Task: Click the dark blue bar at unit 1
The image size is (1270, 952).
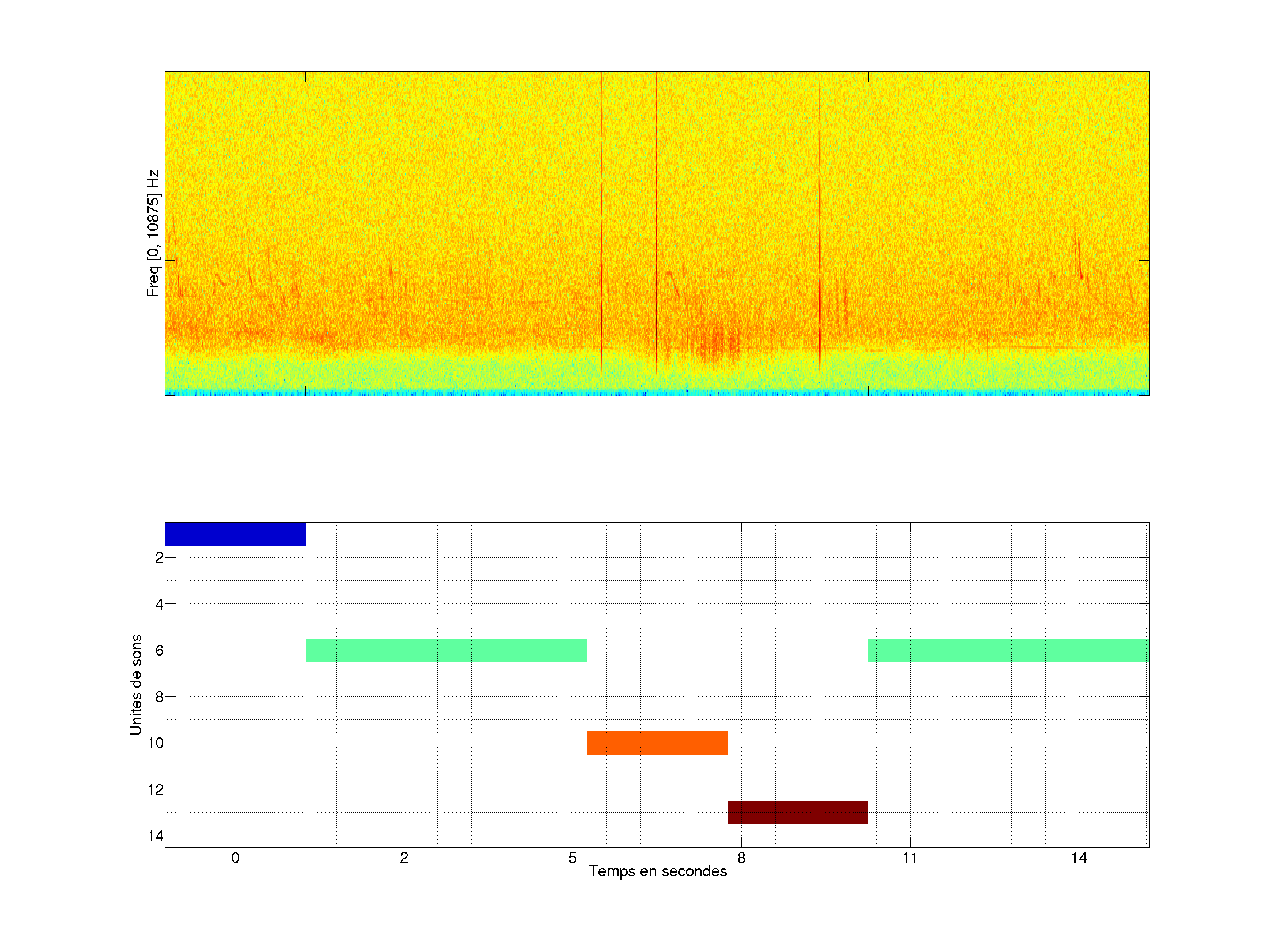Action: 235,534
